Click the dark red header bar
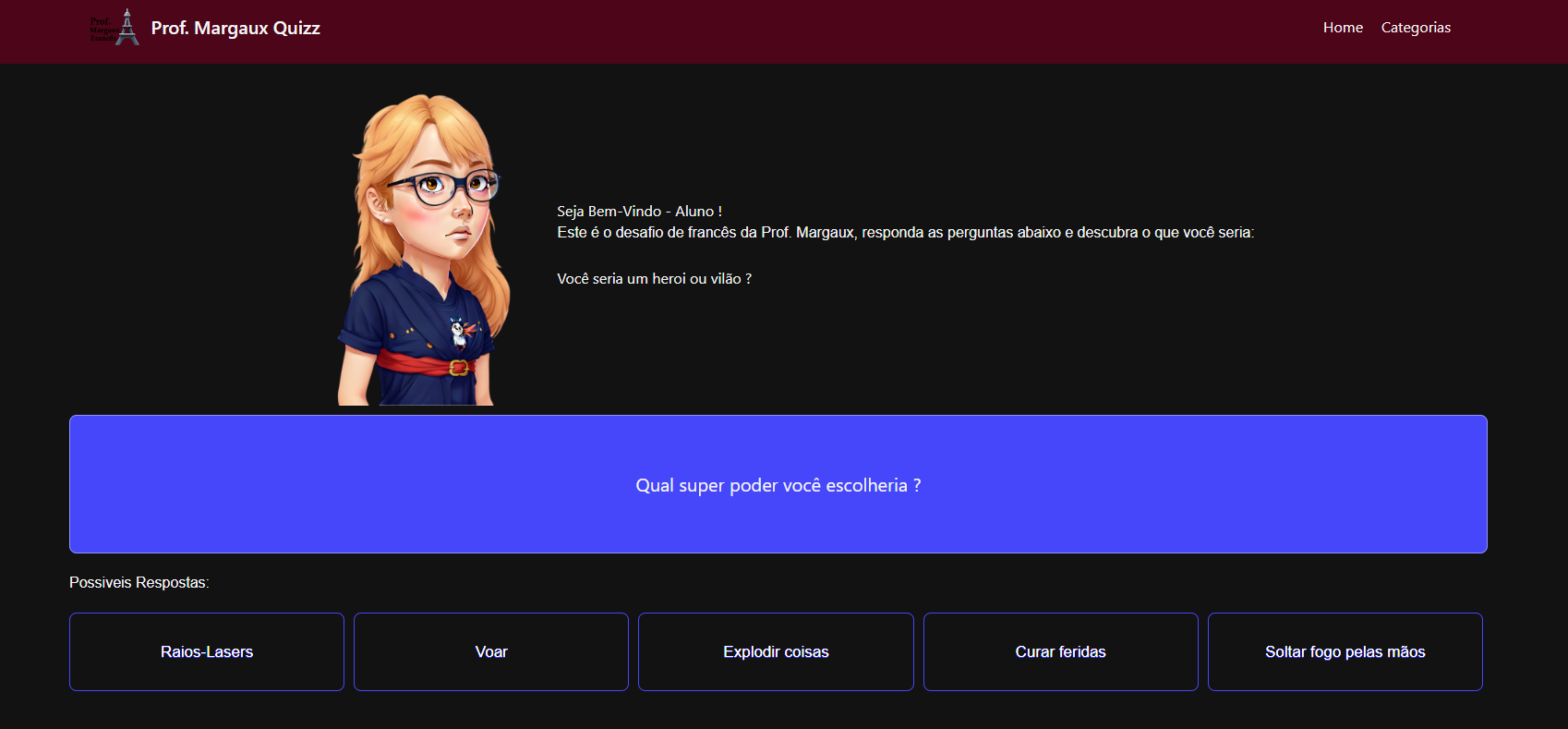This screenshot has width=1568, height=729. tap(784, 31)
